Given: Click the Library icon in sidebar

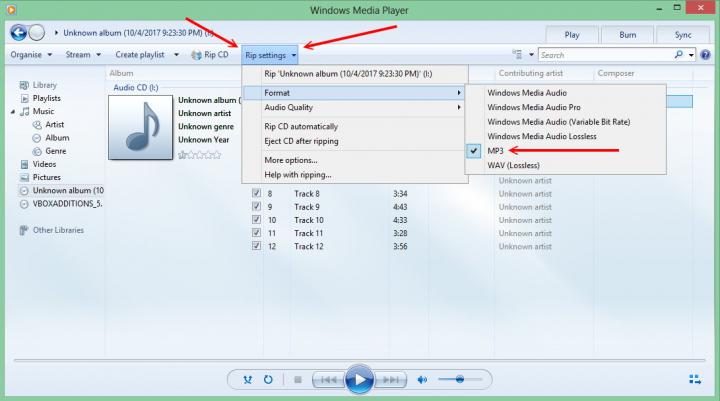Looking at the screenshot, I should (24, 85).
